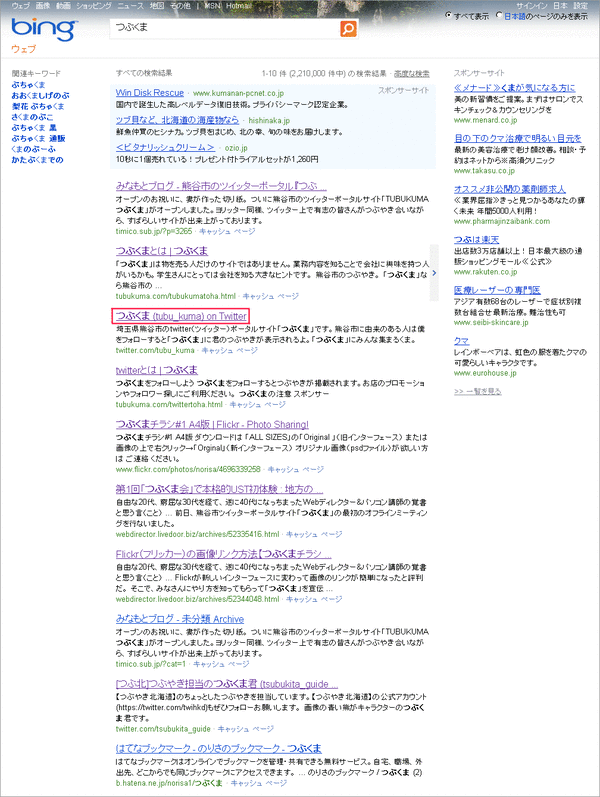600x797 pixels.
Task: Open キャッシュ ページ for timico.sub.jp/?p=3265
Action: click(227, 231)
